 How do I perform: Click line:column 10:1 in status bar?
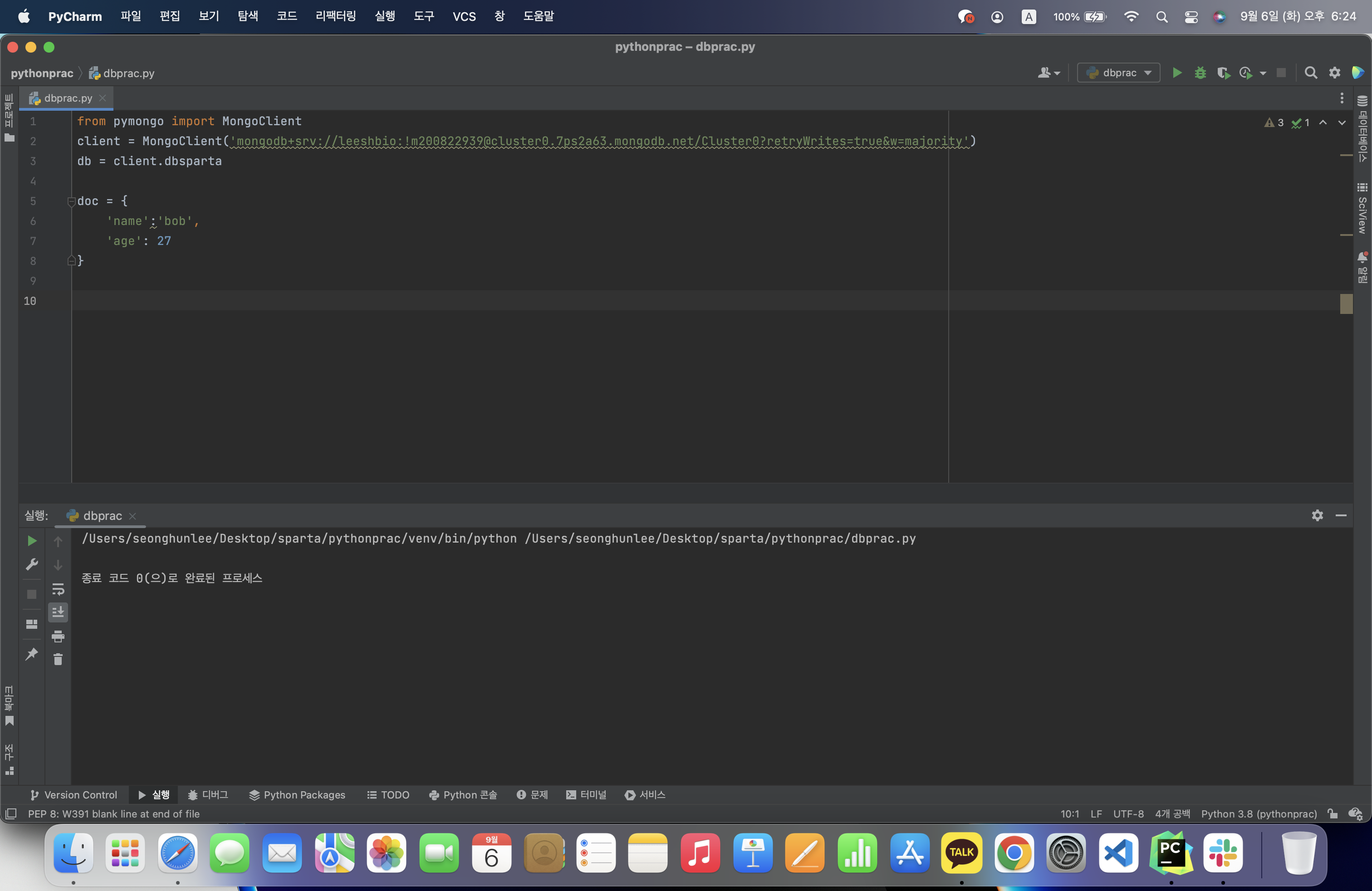point(1069,814)
